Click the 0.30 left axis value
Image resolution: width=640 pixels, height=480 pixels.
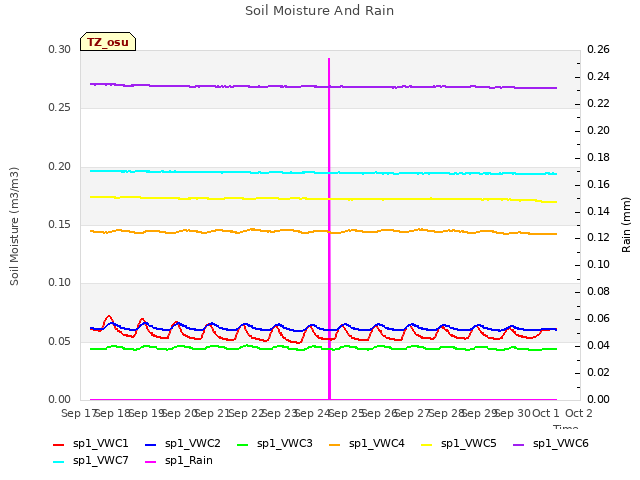coord(60,49)
